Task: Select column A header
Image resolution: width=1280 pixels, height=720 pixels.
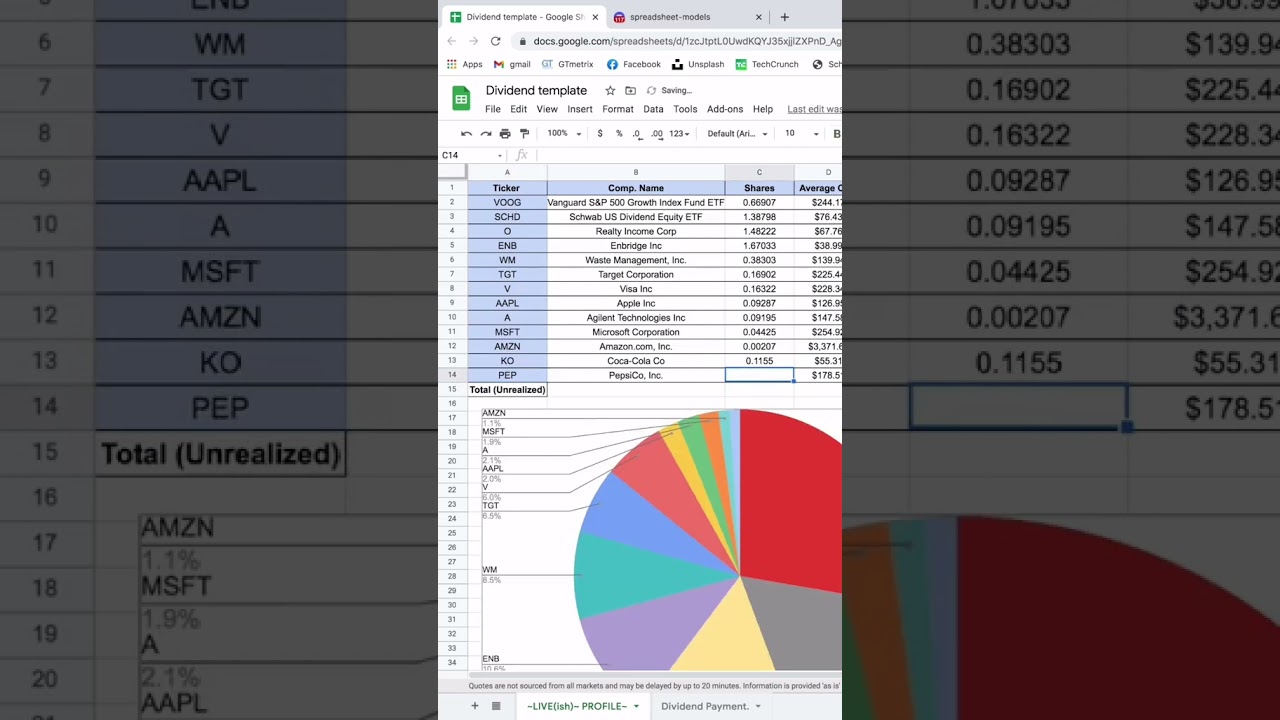Action: (x=507, y=172)
